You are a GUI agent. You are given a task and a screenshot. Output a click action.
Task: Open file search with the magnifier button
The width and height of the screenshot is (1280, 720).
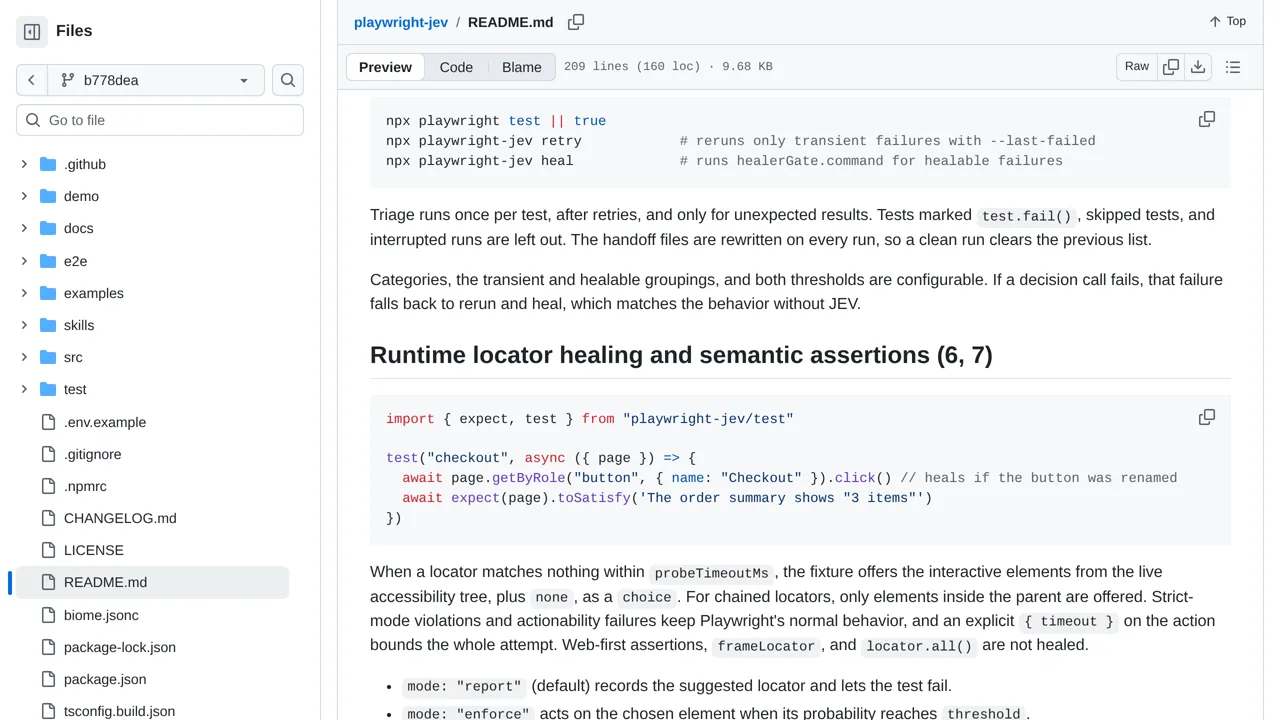click(288, 80)
